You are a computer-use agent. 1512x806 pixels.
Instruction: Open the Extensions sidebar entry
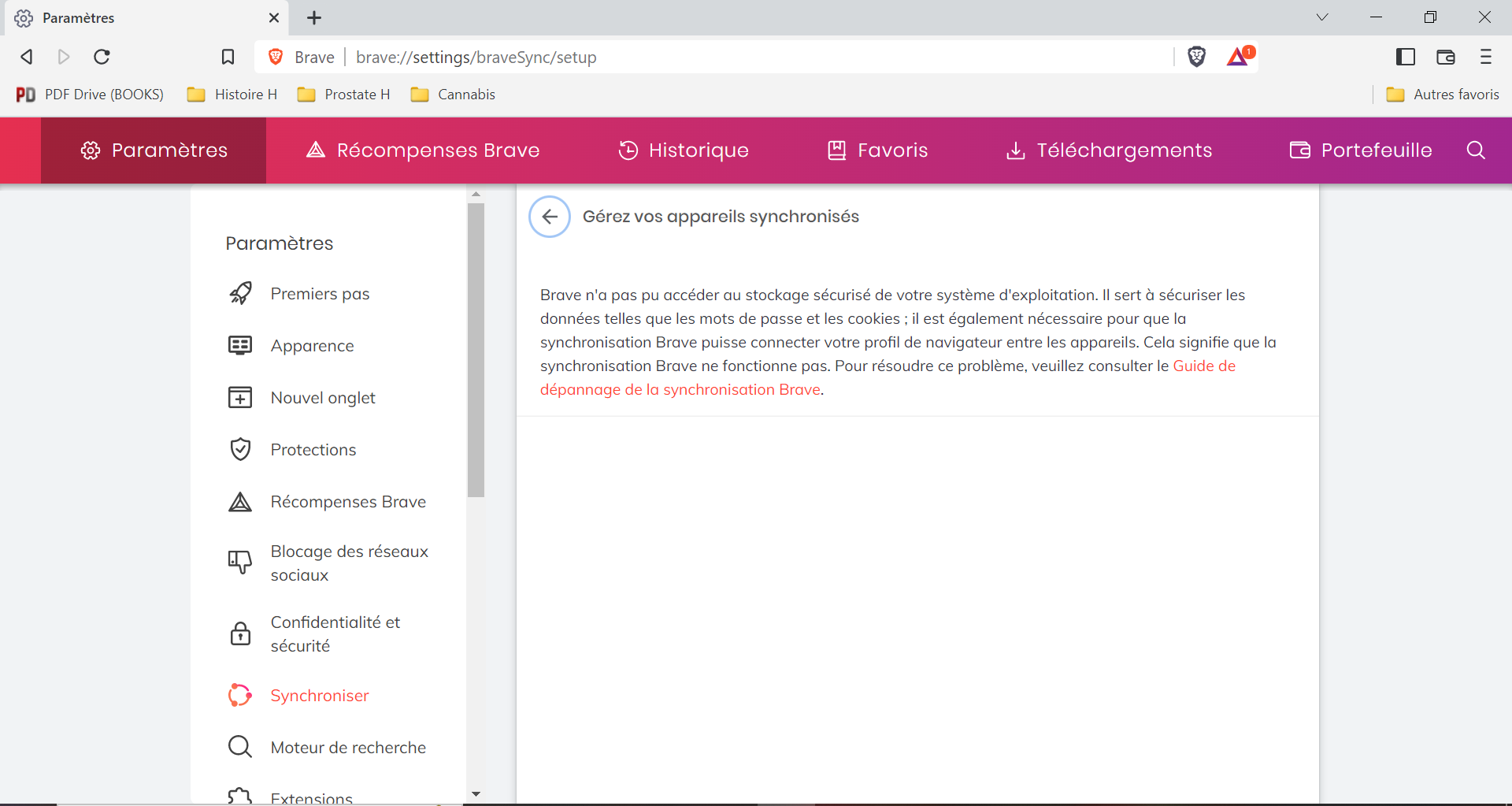(x=312, y=797)
